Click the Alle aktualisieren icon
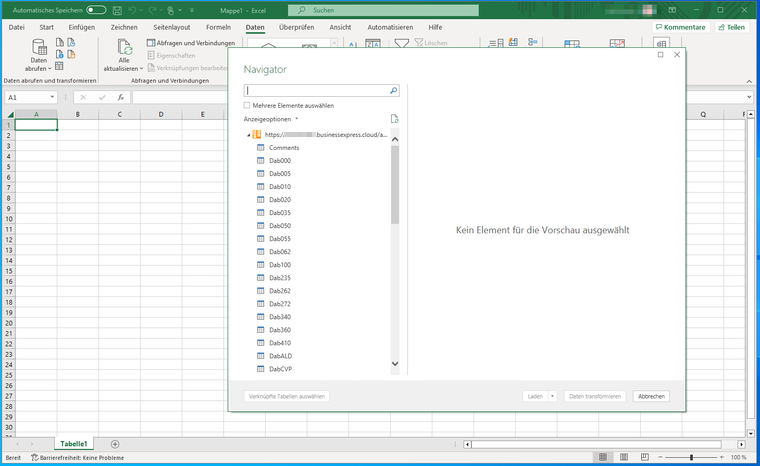Screen dimensions: 760x466 (x=124, y=48)
